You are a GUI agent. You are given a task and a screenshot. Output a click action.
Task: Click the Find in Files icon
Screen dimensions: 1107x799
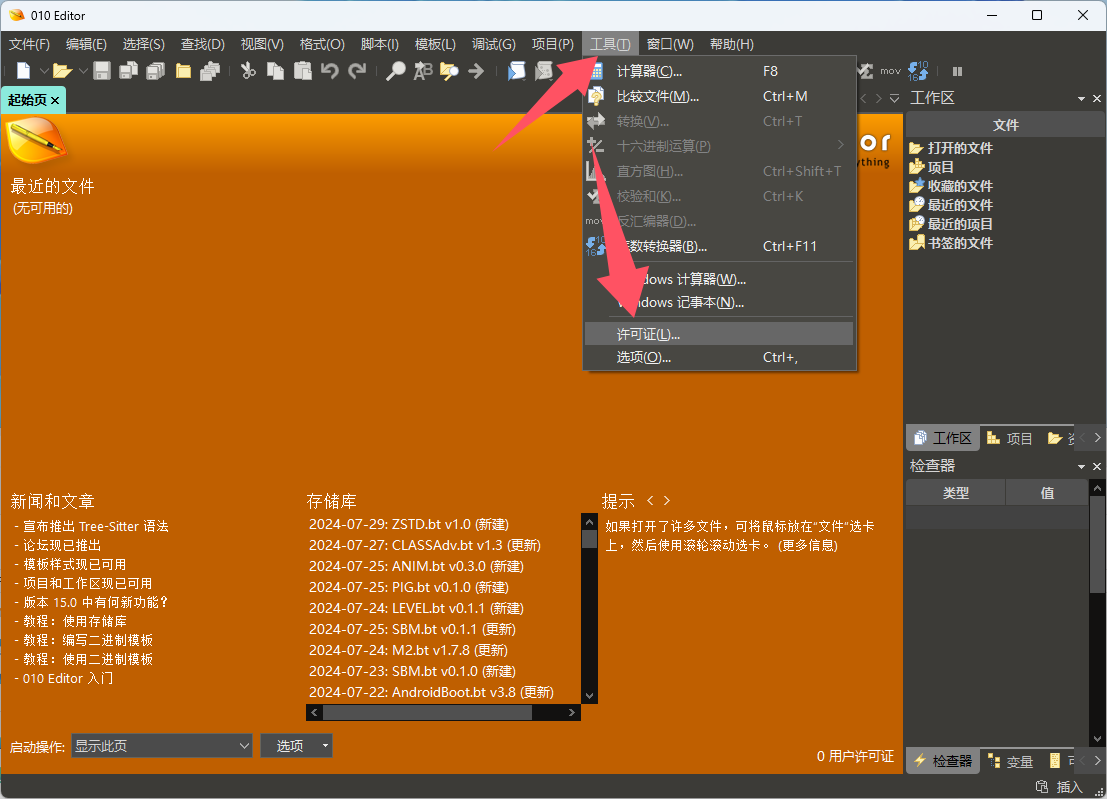click(x=449, y=71)
